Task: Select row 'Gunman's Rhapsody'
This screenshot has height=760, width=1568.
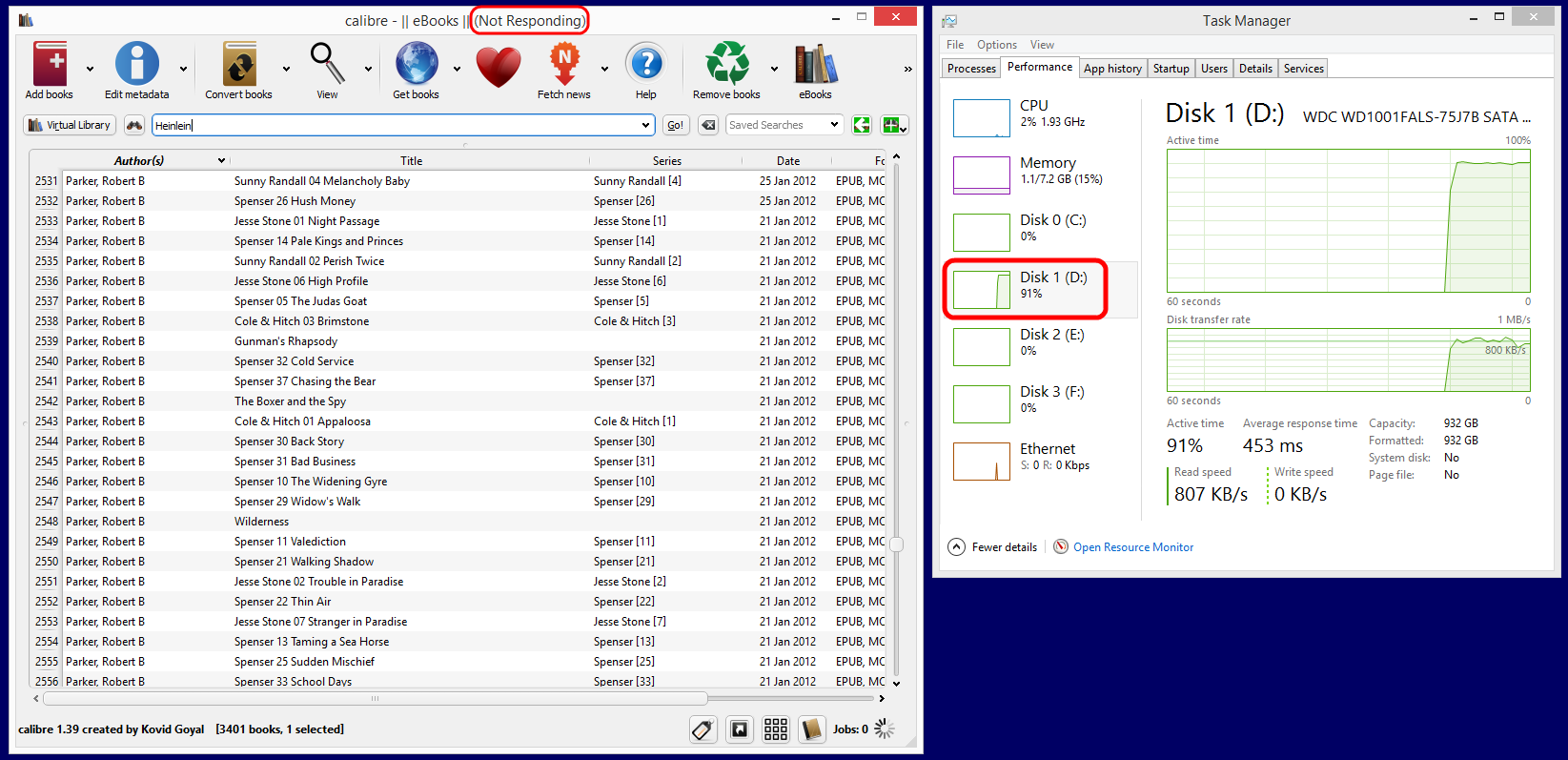Action: point(458,341)
